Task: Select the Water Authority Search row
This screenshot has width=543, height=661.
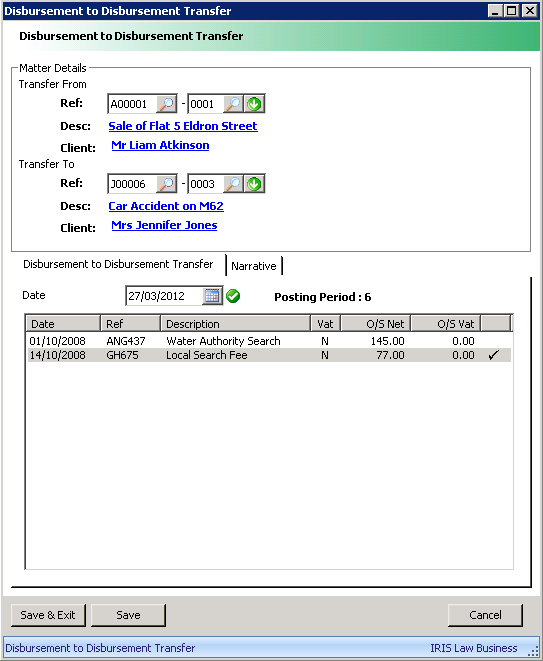Action: click(x=269, y=341)
